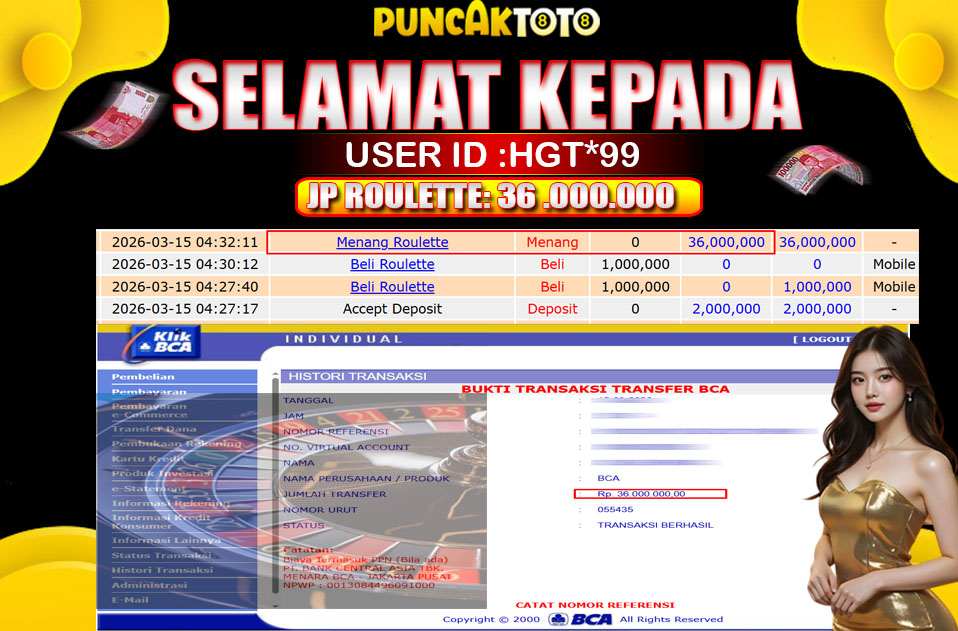Click the JP ROULETTE: 36.000.000 banner
Image resolution: width=958 pixels, height=631 pixels.
tap(498, 197)
